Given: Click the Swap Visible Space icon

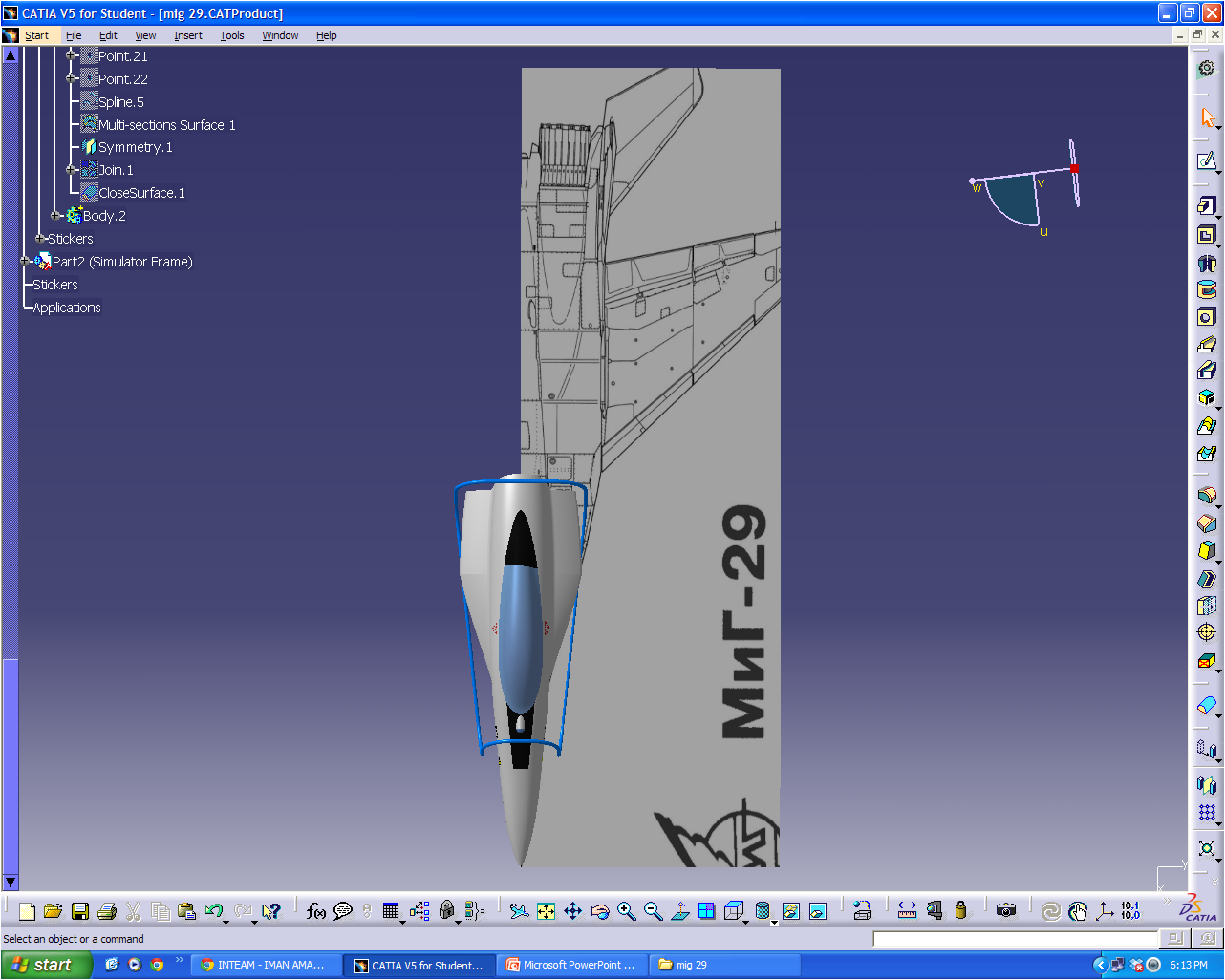Looking at the screenshot, I should [817, 911].
